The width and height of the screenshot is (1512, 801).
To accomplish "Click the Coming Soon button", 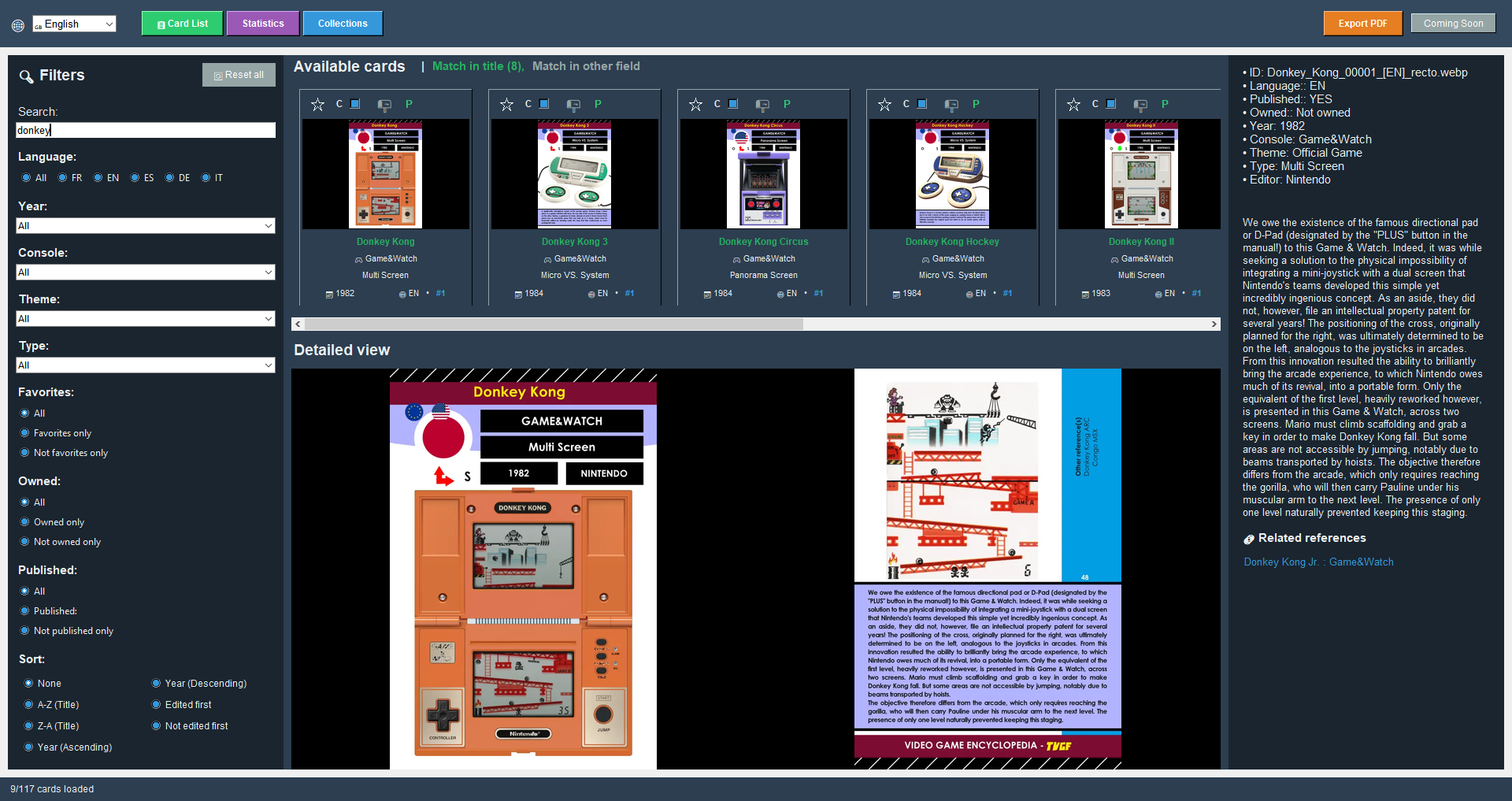I will [1453, 24].
